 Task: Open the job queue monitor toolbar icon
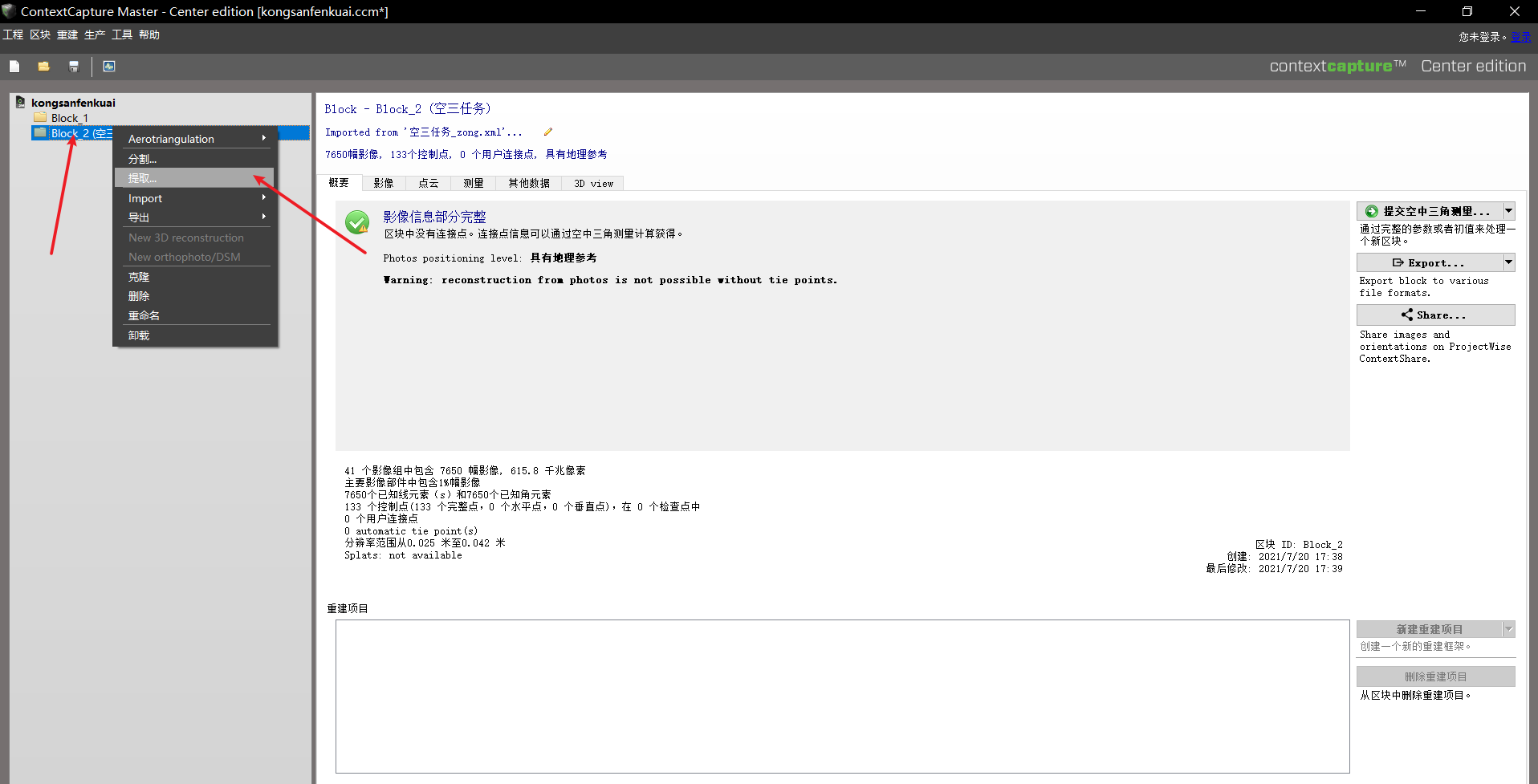point(109,67)
